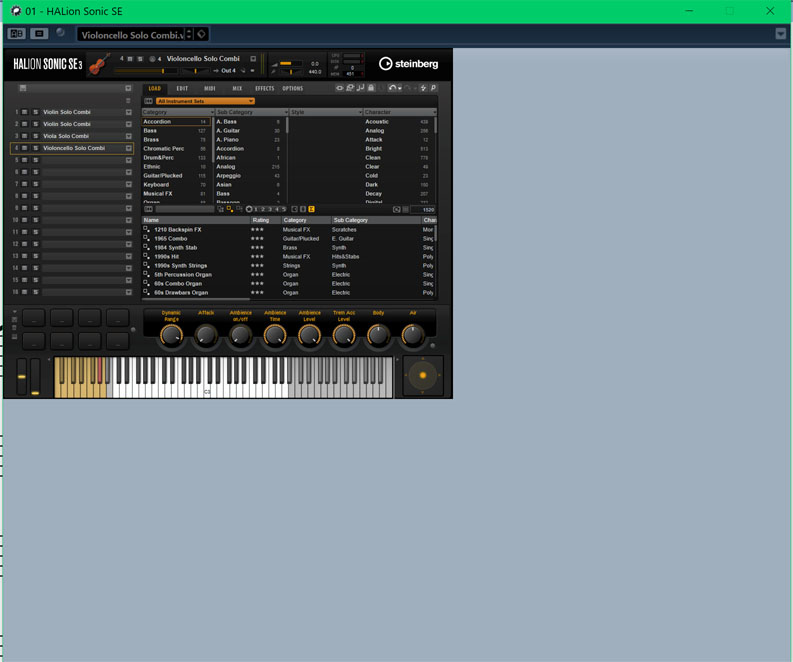
Task: Click the lock icon in toolbar
Action: coord(371,88)
